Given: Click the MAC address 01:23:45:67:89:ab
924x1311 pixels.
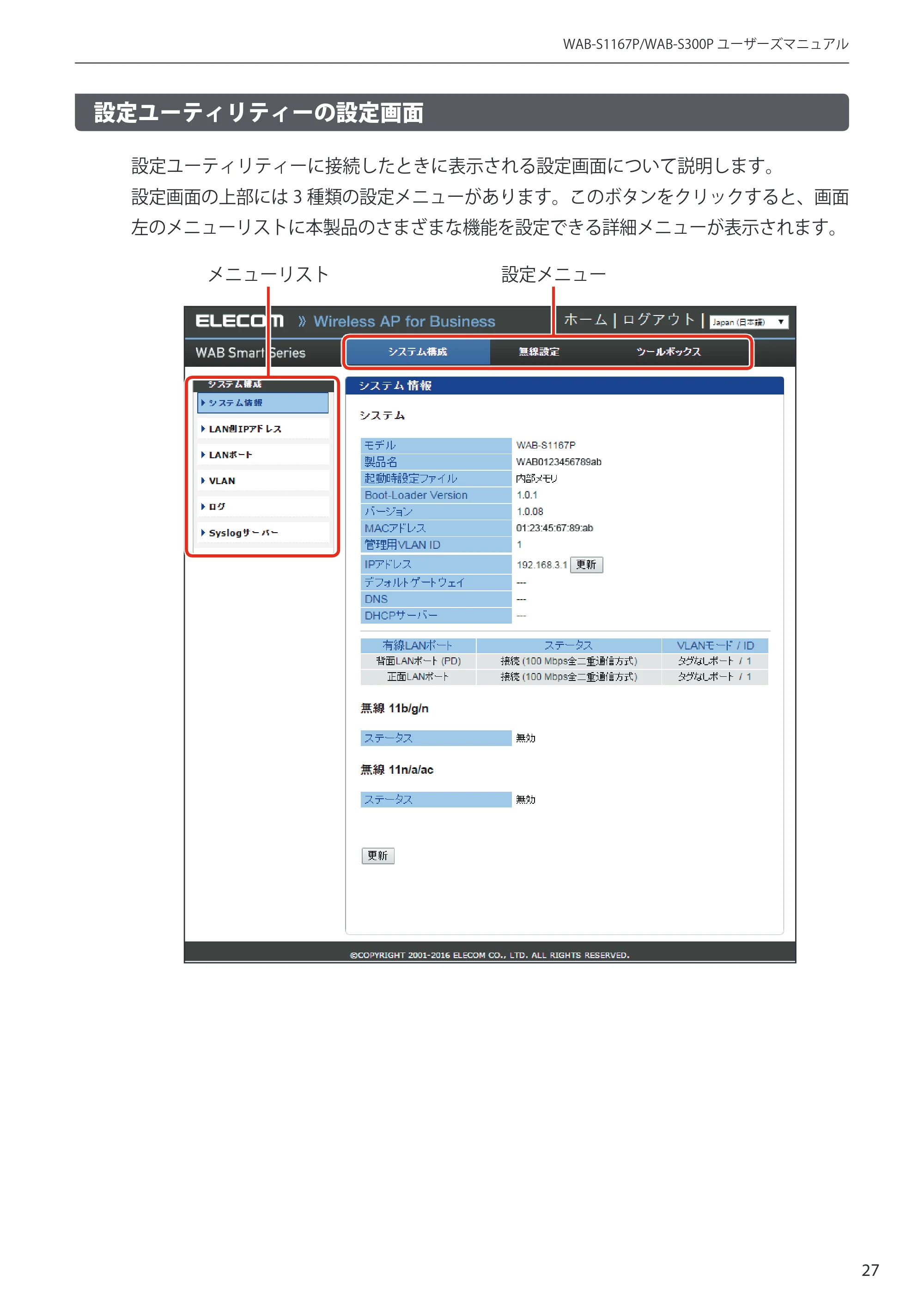Looking at the screenshot, I should 554,528.
